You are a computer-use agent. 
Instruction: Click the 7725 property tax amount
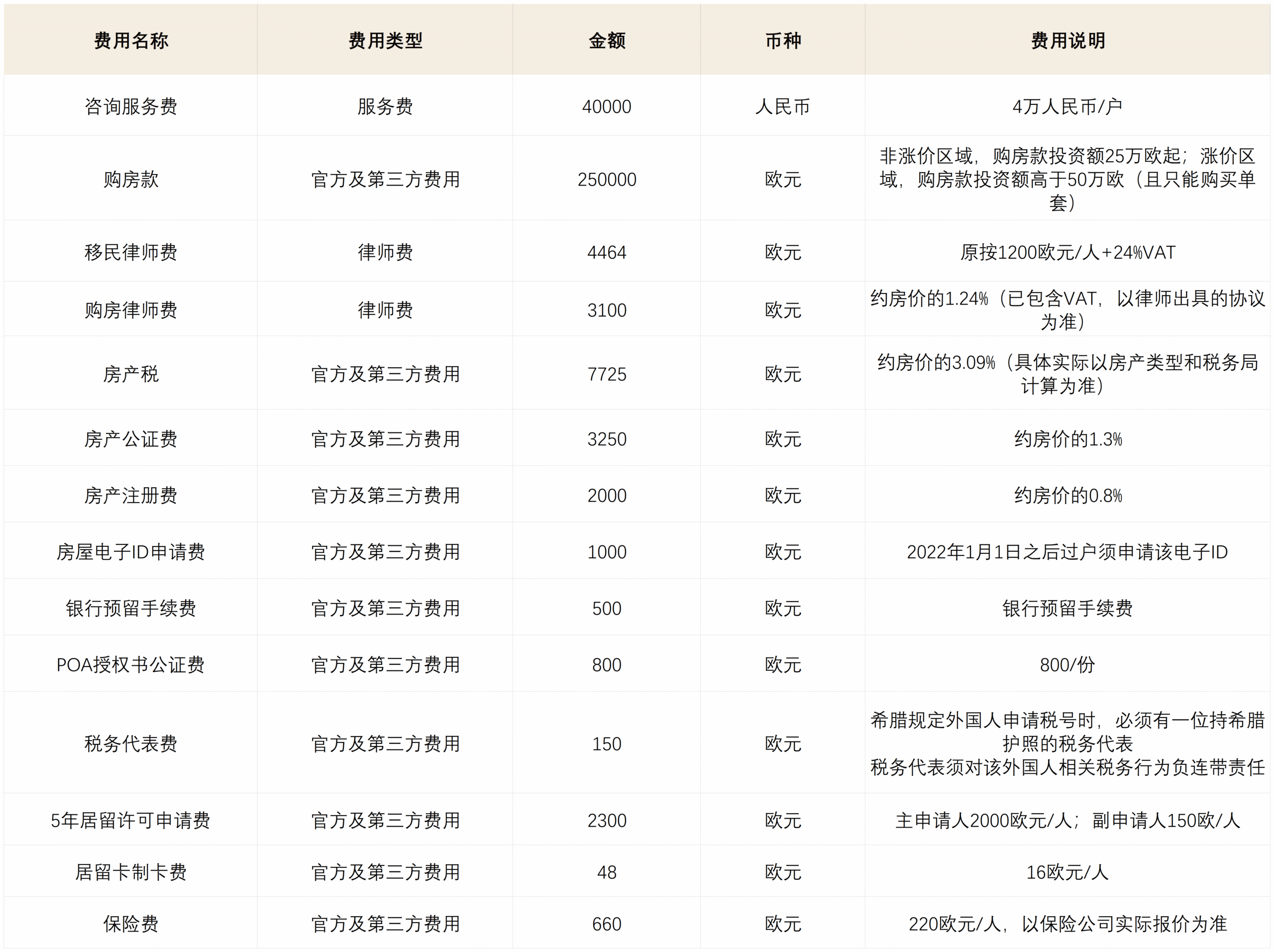click(607, 374)
